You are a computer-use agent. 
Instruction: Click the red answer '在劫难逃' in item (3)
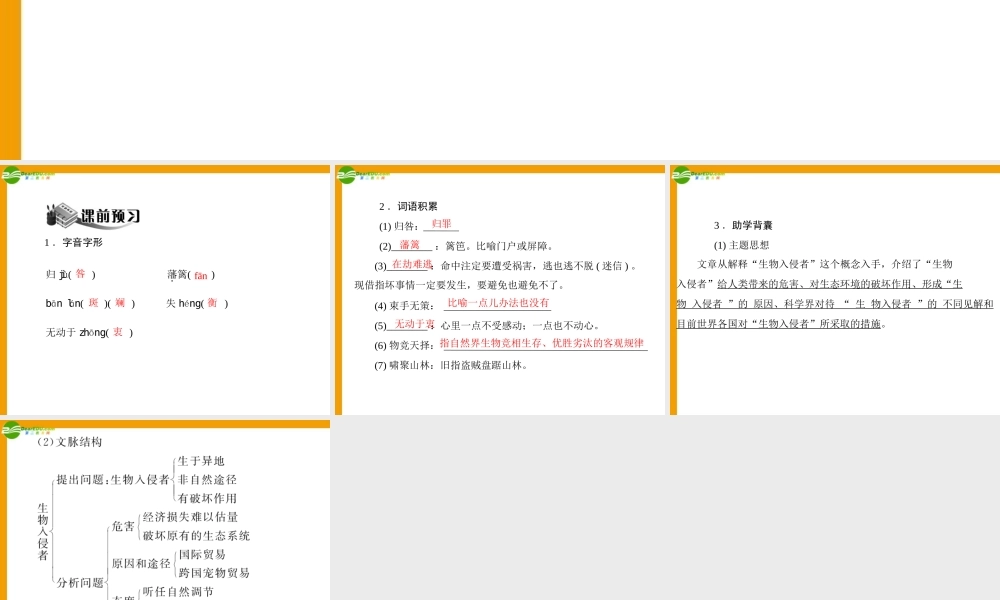pos(412,264)
